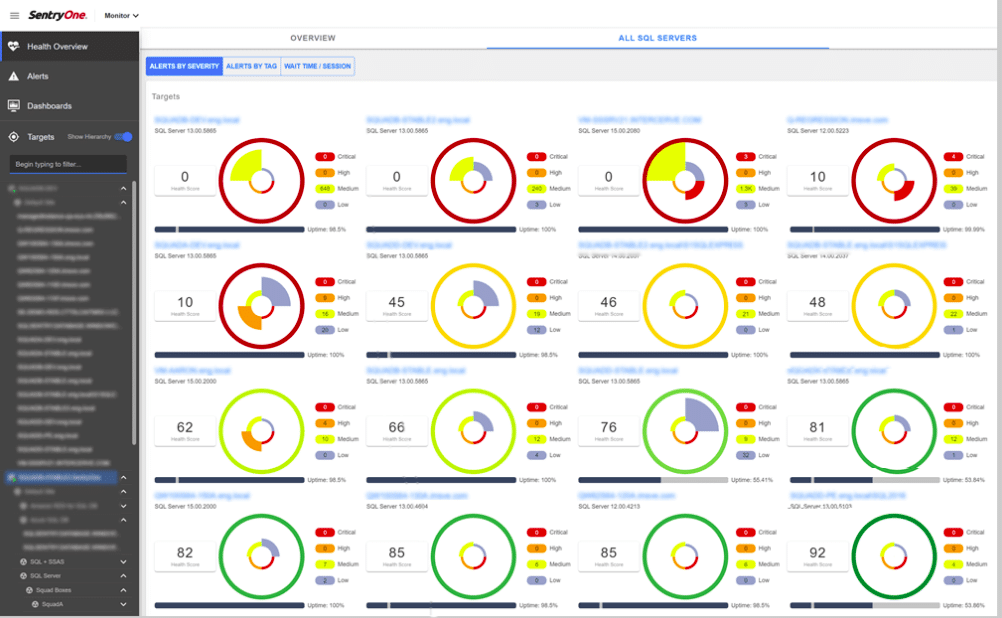Image resolution: width=1002 pixels, height=618 pixels.
Task: Toggle the Show Hierarchy switch
Action: pyautogui.click(x=125, y=137)
